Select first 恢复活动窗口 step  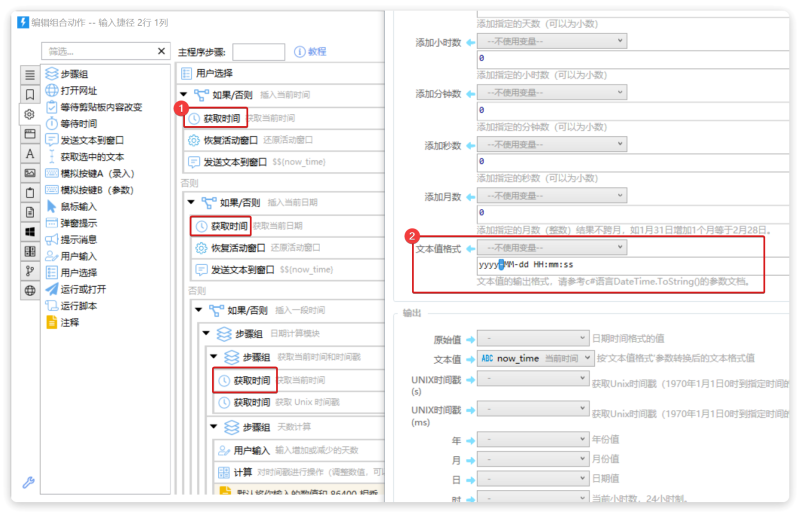point(284,140)
